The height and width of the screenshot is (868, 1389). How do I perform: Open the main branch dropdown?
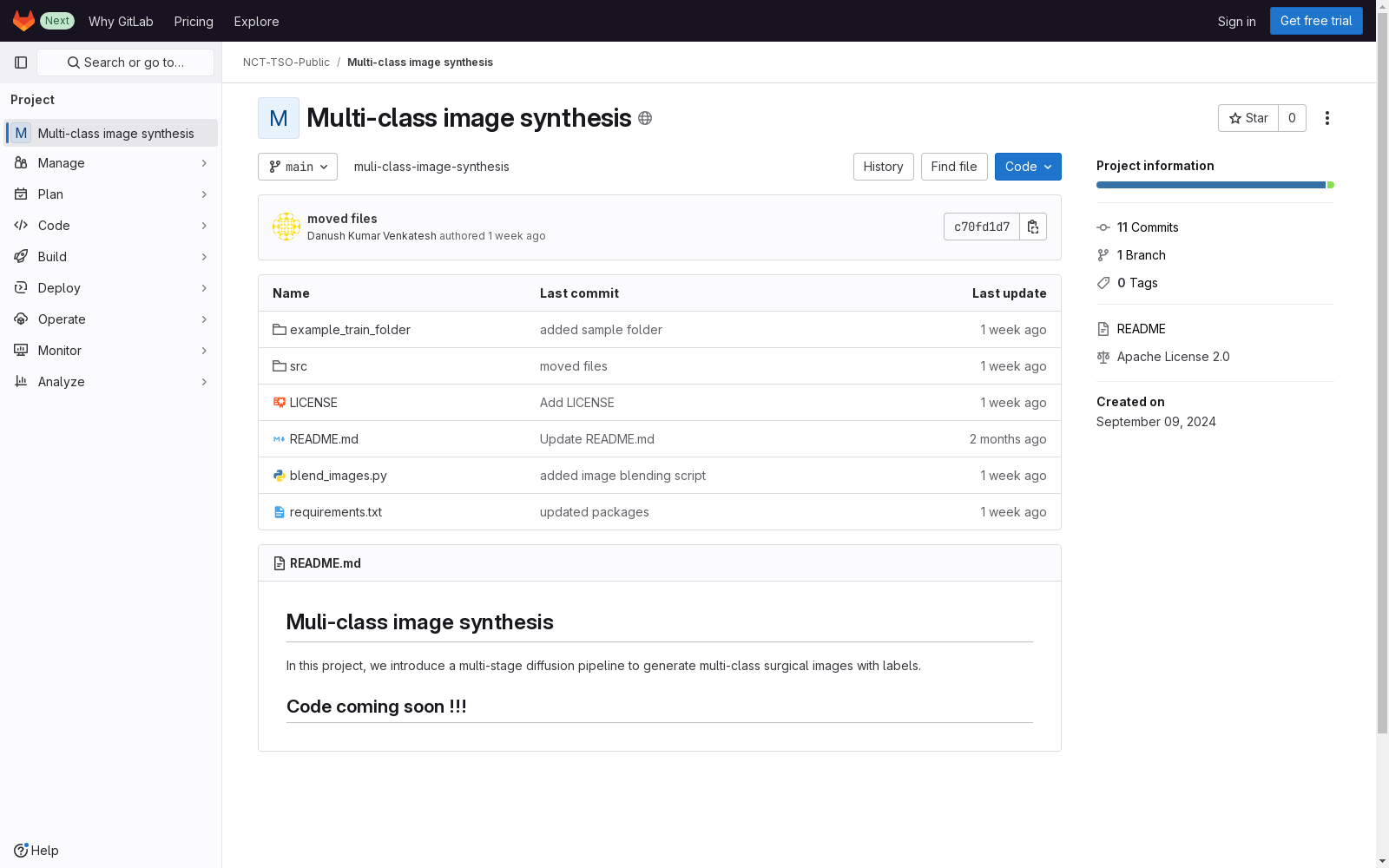(298, 167)
